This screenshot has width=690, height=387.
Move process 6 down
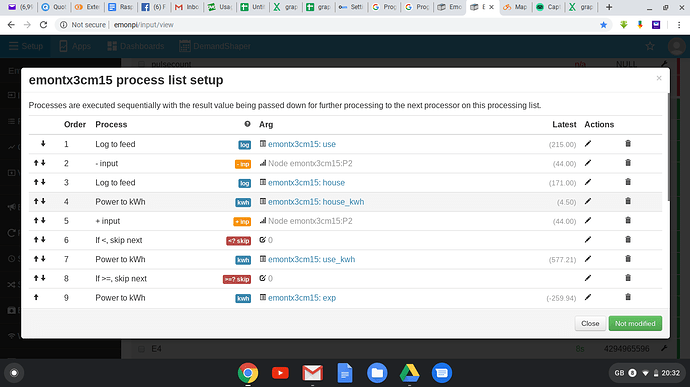pyautogui.click(x=43, y=240)
